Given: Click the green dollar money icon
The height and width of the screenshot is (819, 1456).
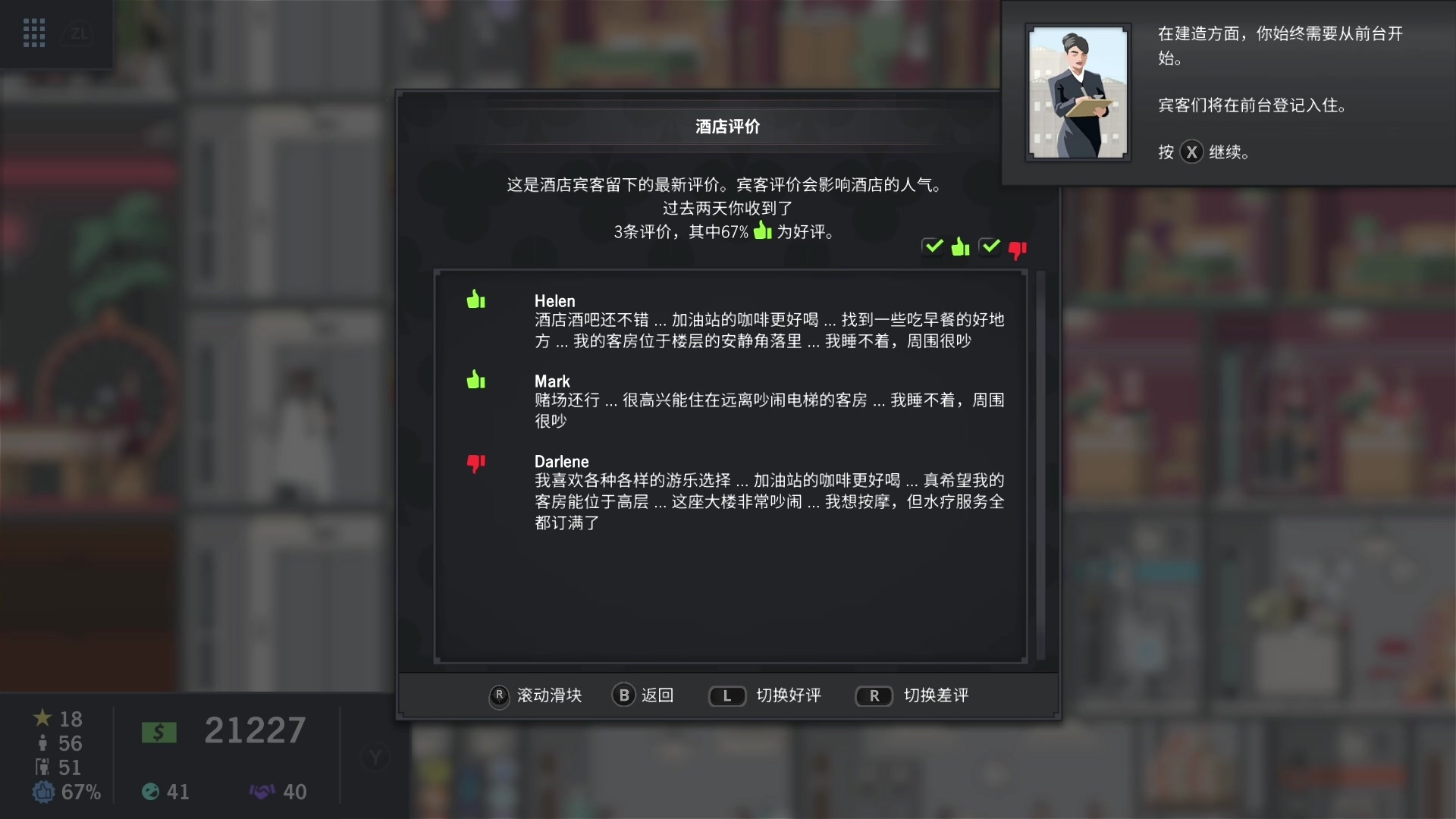Looking at the screenshot, I should [x=159, y=733].
